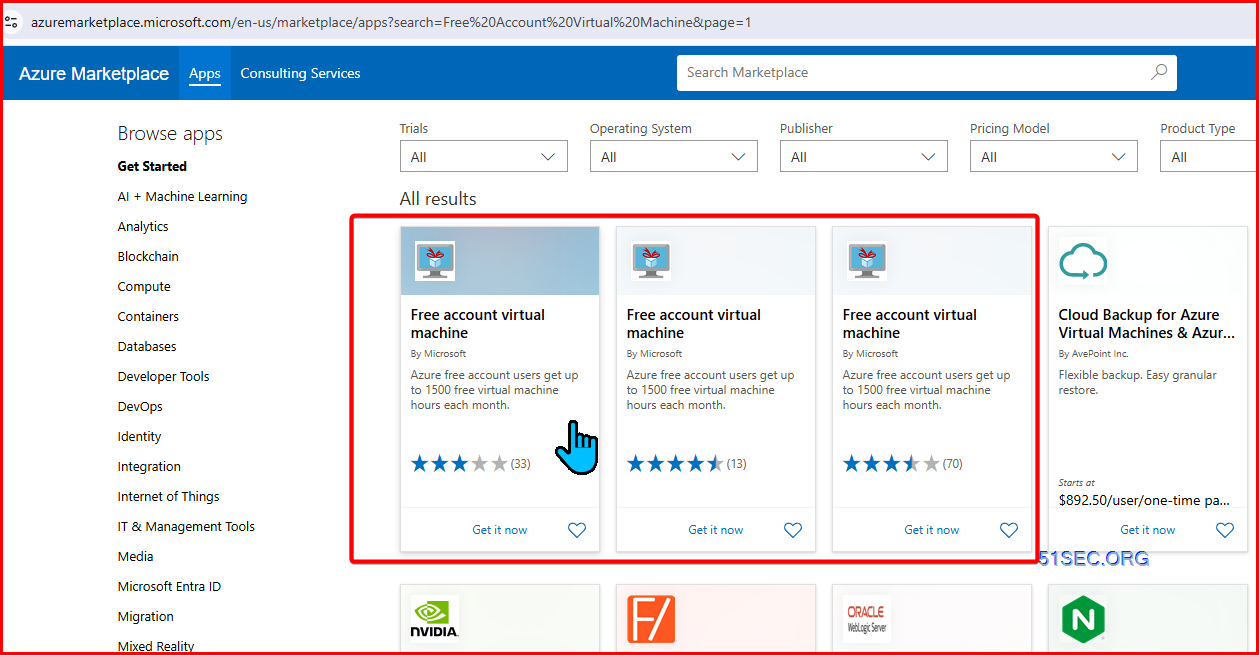This screenshot has width=1259, height=655.
Task: Click the Azure Marketplace home link
Action: 94,73
